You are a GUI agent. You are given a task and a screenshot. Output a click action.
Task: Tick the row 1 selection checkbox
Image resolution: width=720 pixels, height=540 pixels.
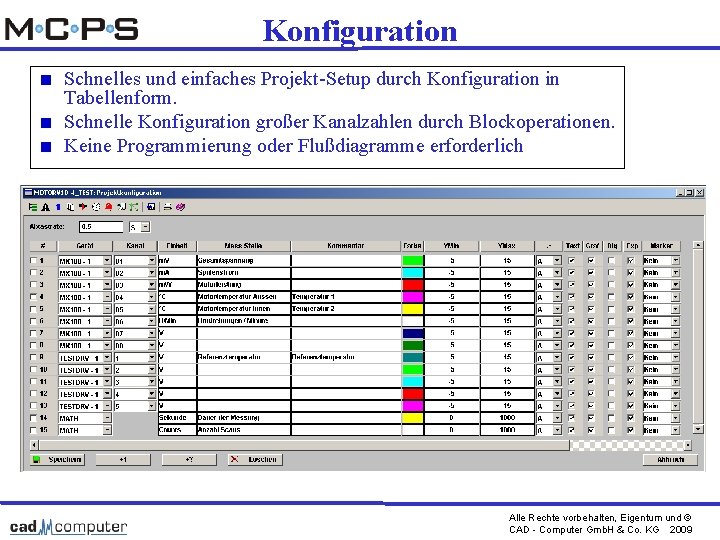[33, 260]
